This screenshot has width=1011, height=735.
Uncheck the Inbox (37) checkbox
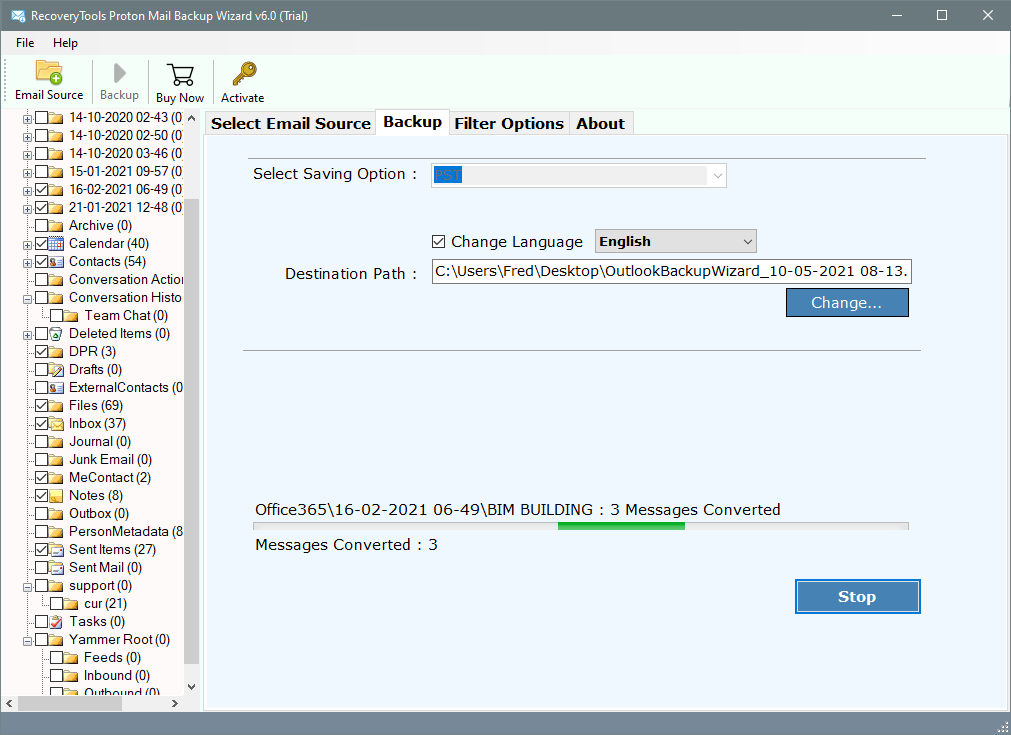tap(41, 424)
